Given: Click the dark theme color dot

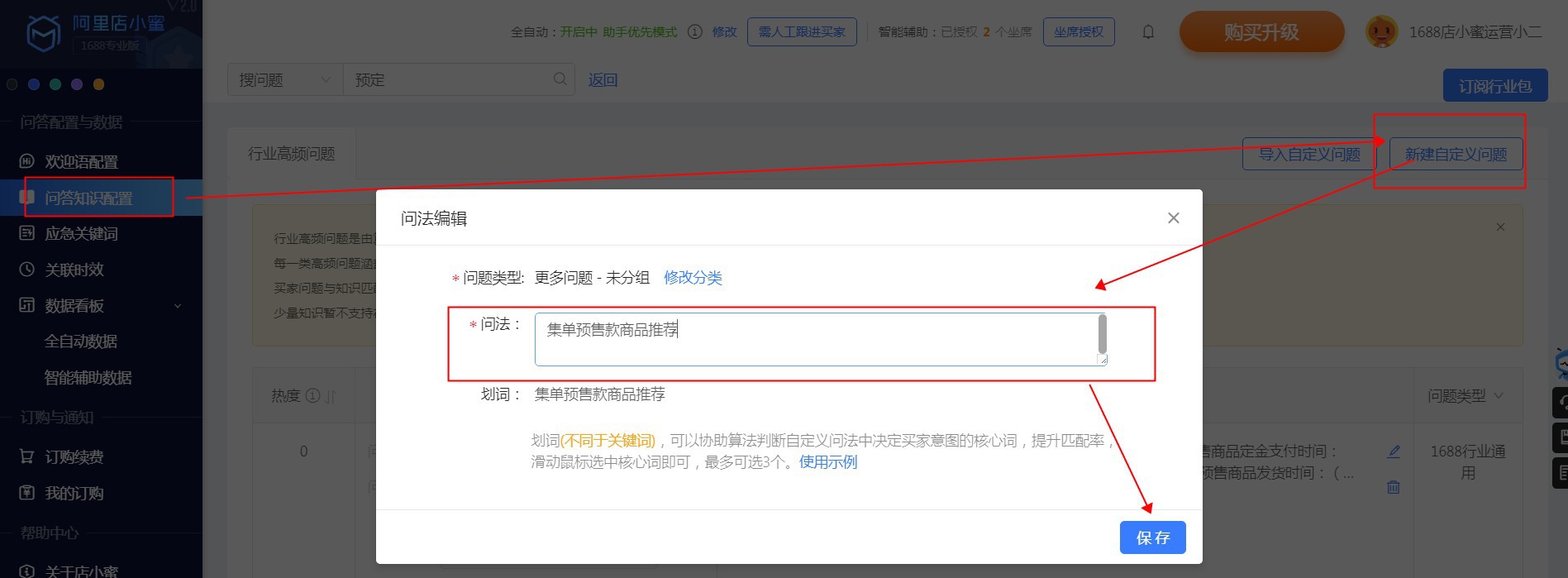Looking at the screenshot, I should (x=12, y=84).
